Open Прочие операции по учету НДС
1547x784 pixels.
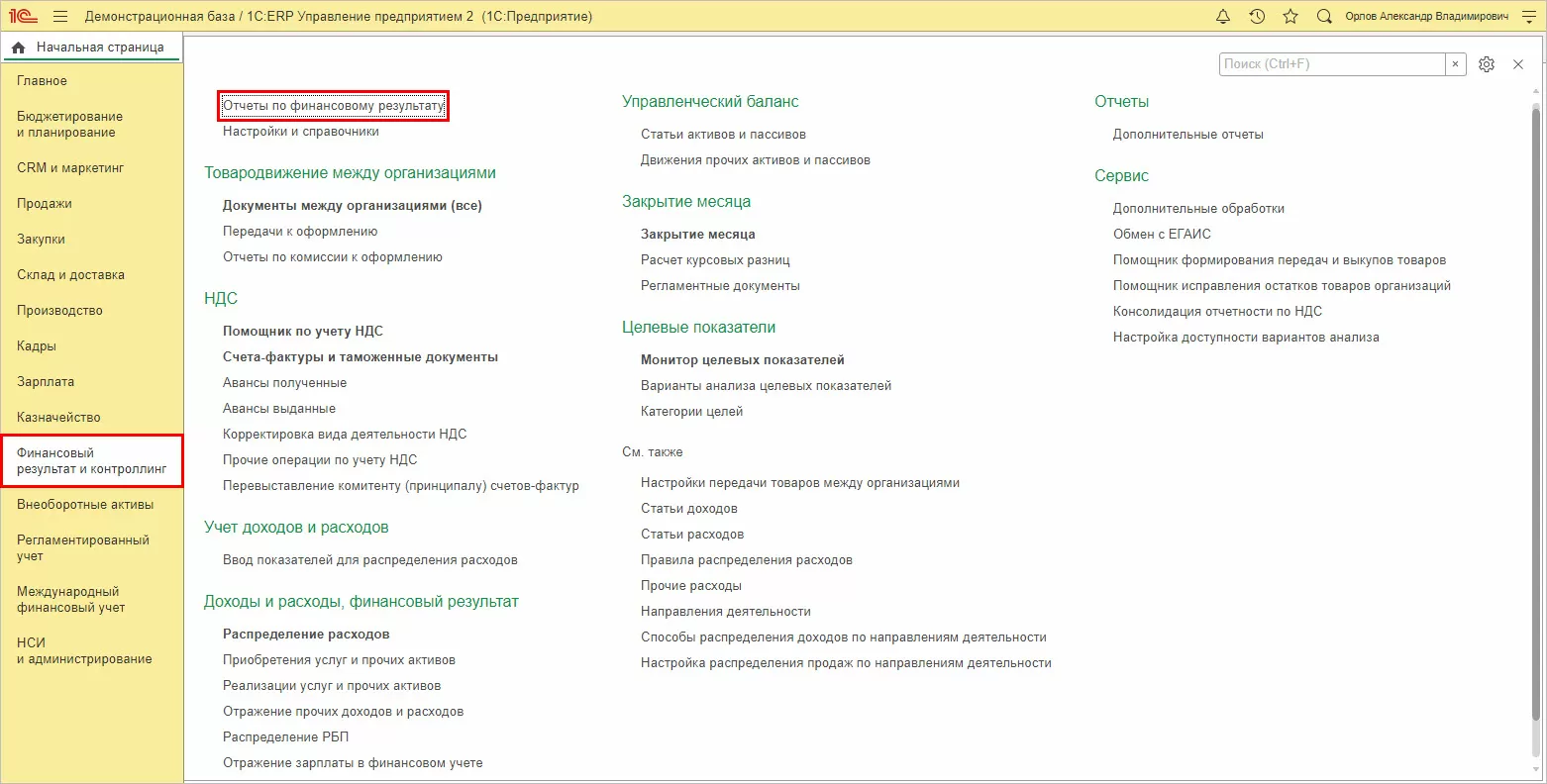[320, 460]
